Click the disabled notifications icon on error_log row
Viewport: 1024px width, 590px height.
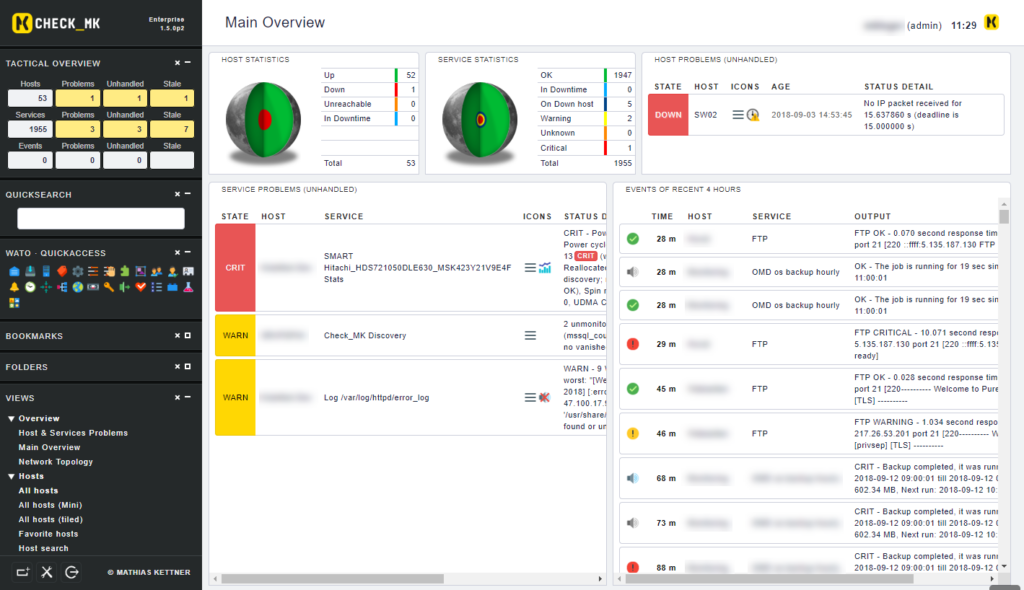[545, 397]
